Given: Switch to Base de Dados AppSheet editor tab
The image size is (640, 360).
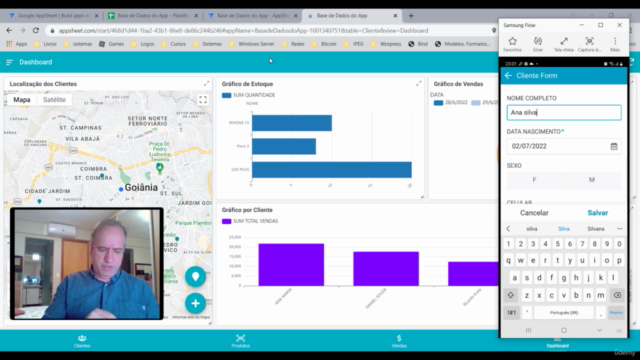Looking at the screenshot, I should pyautogui.click(x=253, y=16).
